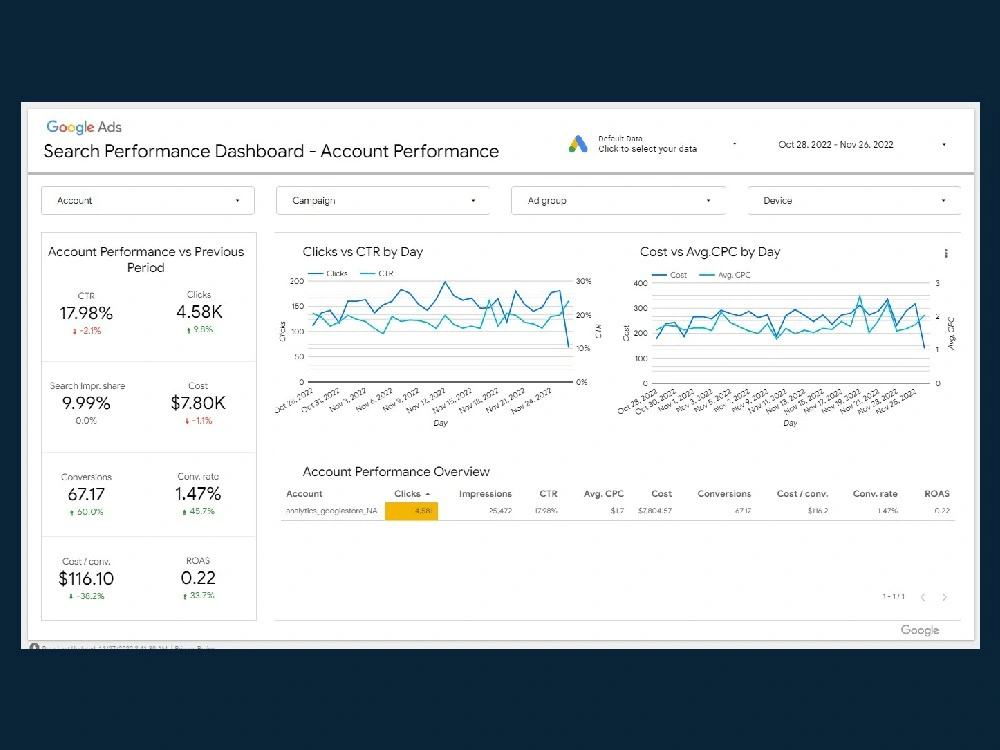The image size is (1000, 750).
Task: Click Account Performance vs Previous Period heading
Action: click(x=146, y=260)
